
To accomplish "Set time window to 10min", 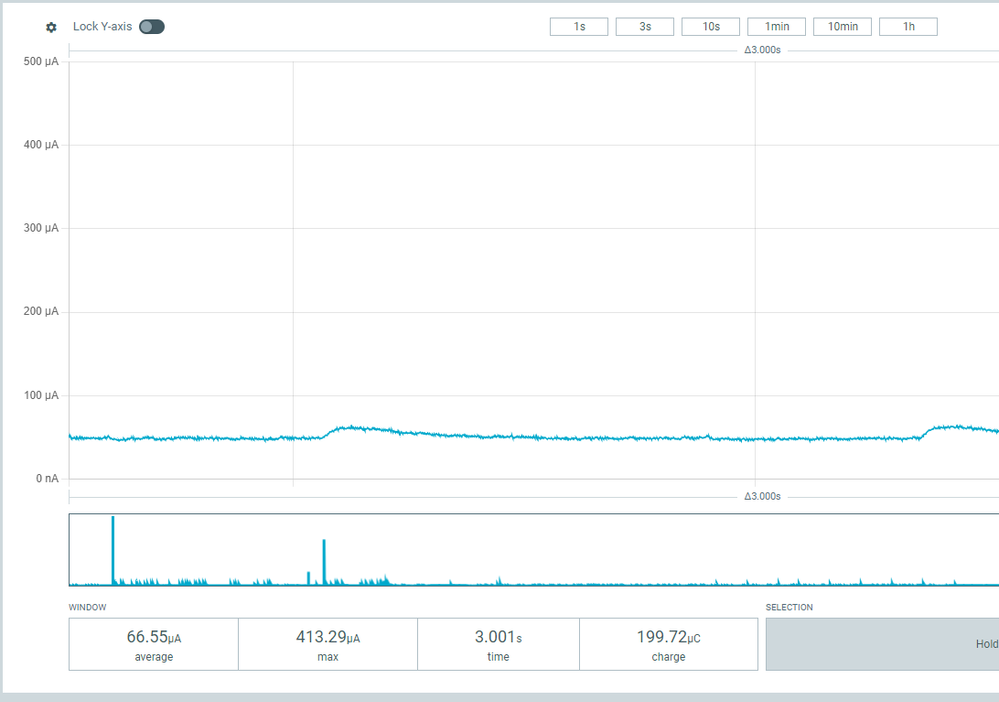I will point(842,27).
